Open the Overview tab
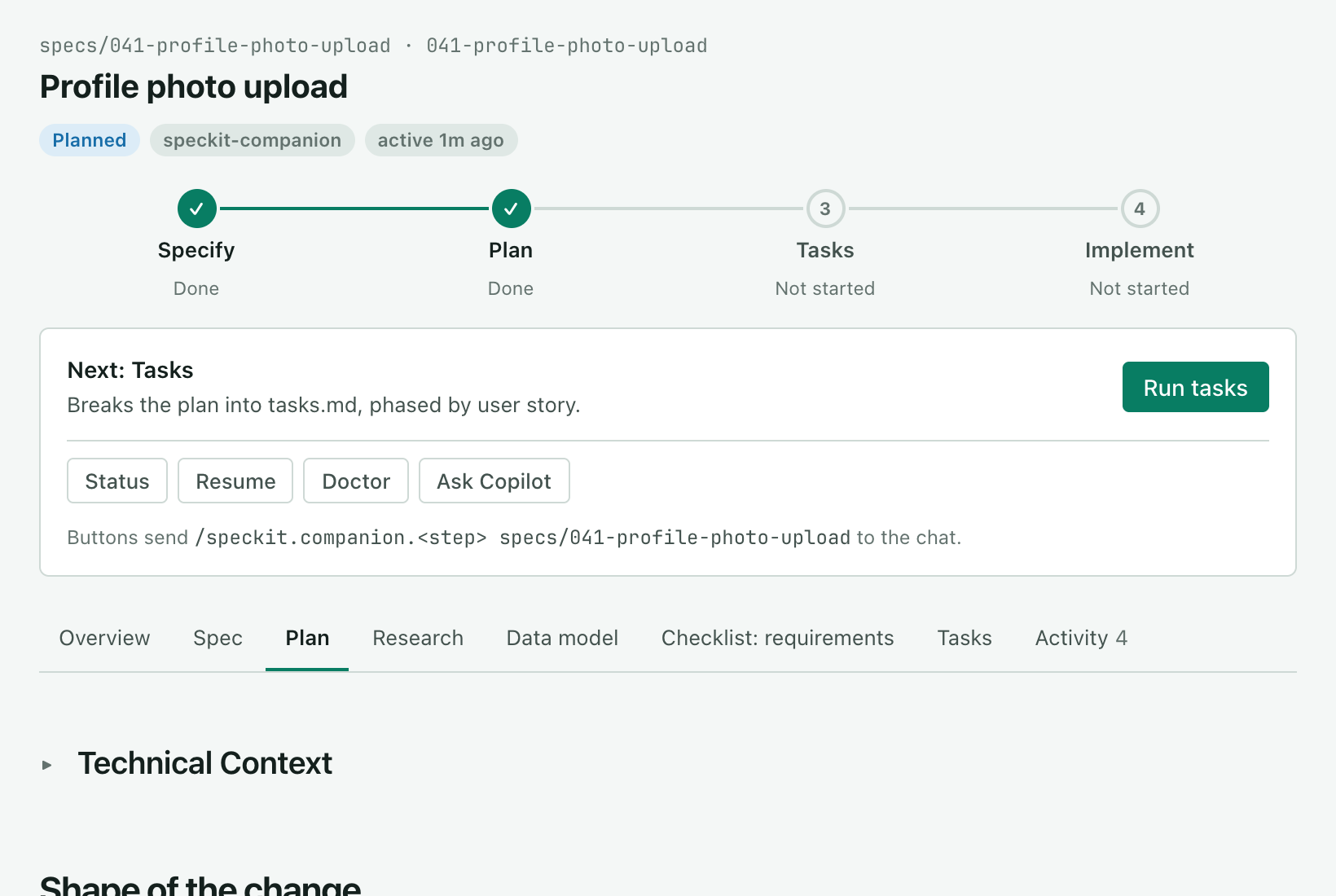Viewport: 1336px width, 896px height. click(x=104, y=638)
